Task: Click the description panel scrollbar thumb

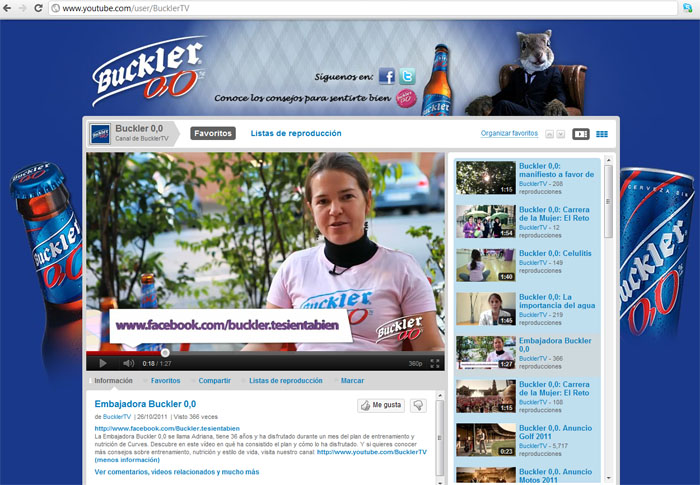Action: (x=440, y=438)
